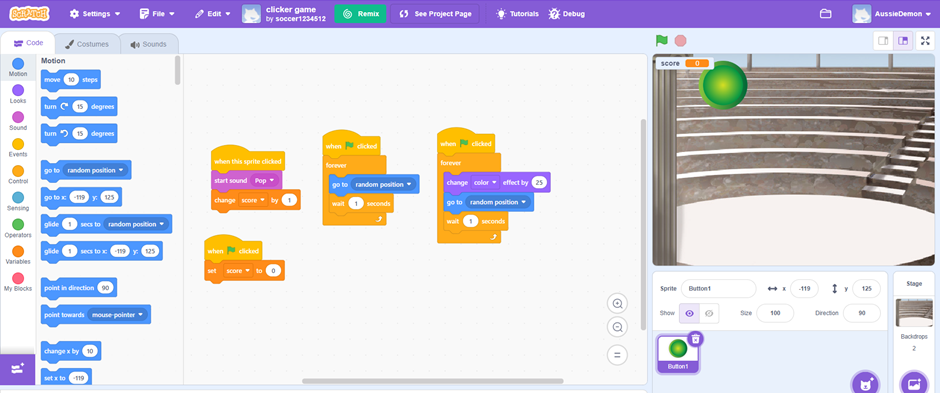Zoom in the code workspace
The width and height of the screenshot is (940, 393).
point(617,303)
